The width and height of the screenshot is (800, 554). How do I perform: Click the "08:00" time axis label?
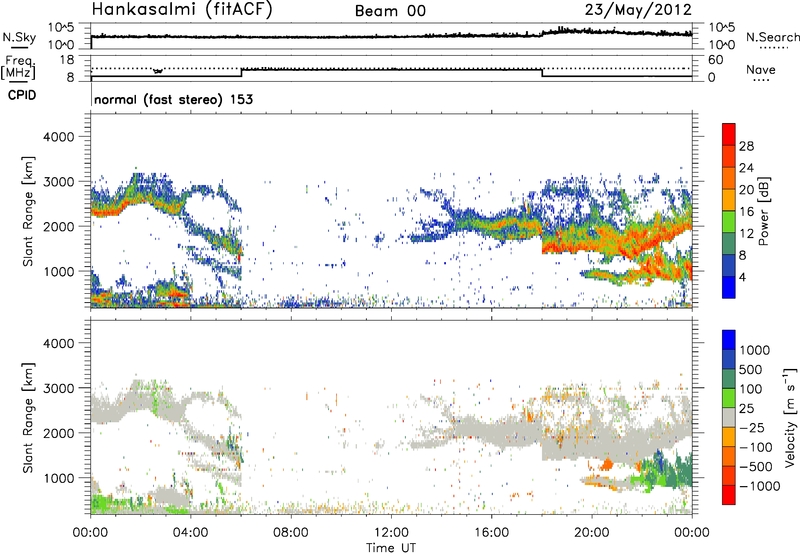[291, 533]
